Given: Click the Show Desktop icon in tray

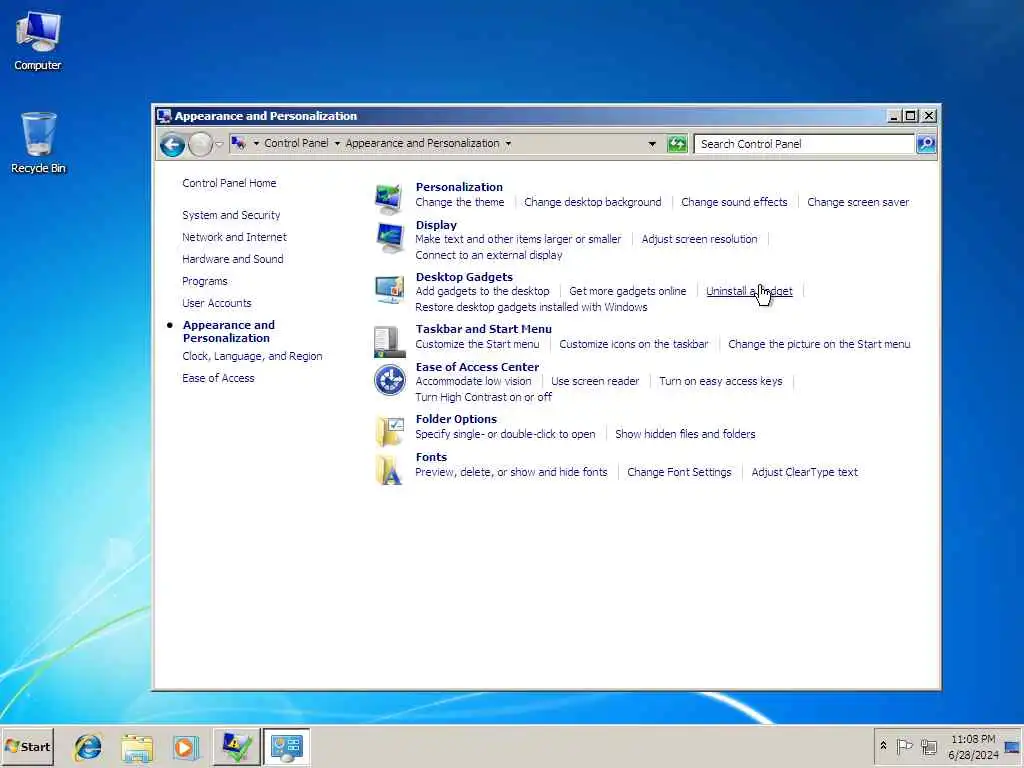Looking at the screenshot, I should [1012, 746].
